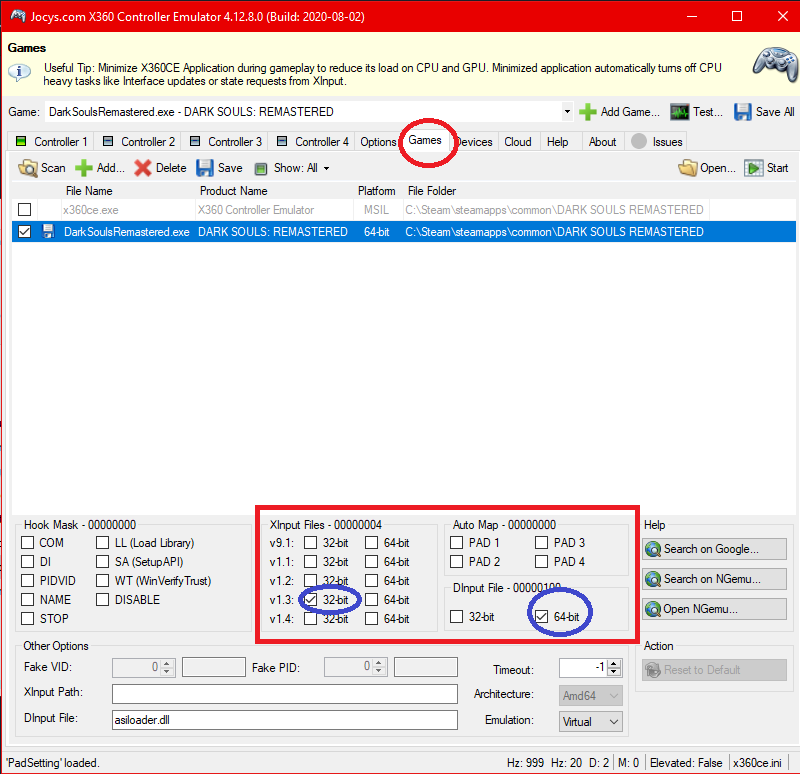Screen dimensions: 800x774
Task: Click the XInput Path text field
Action: (285, 694)
